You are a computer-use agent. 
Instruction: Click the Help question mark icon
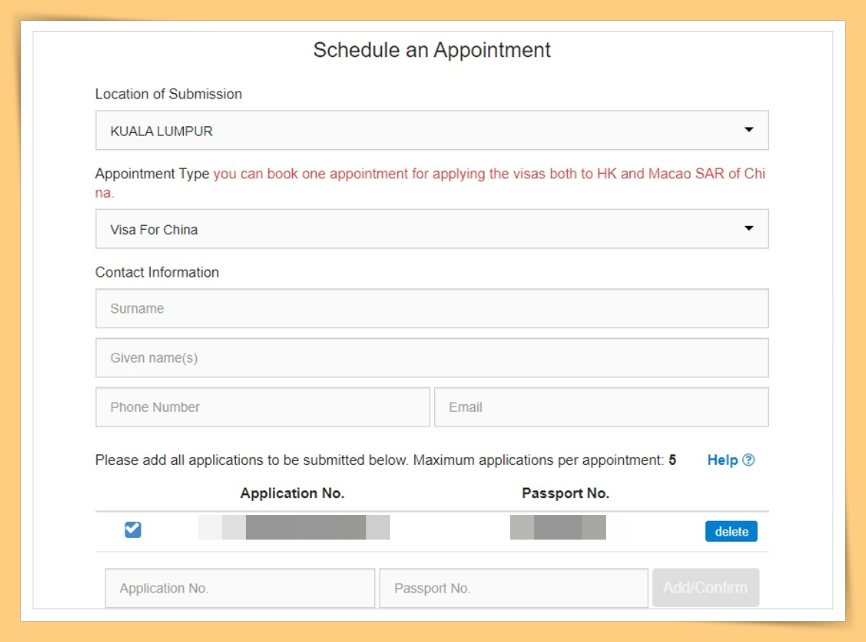coord(749,460)
